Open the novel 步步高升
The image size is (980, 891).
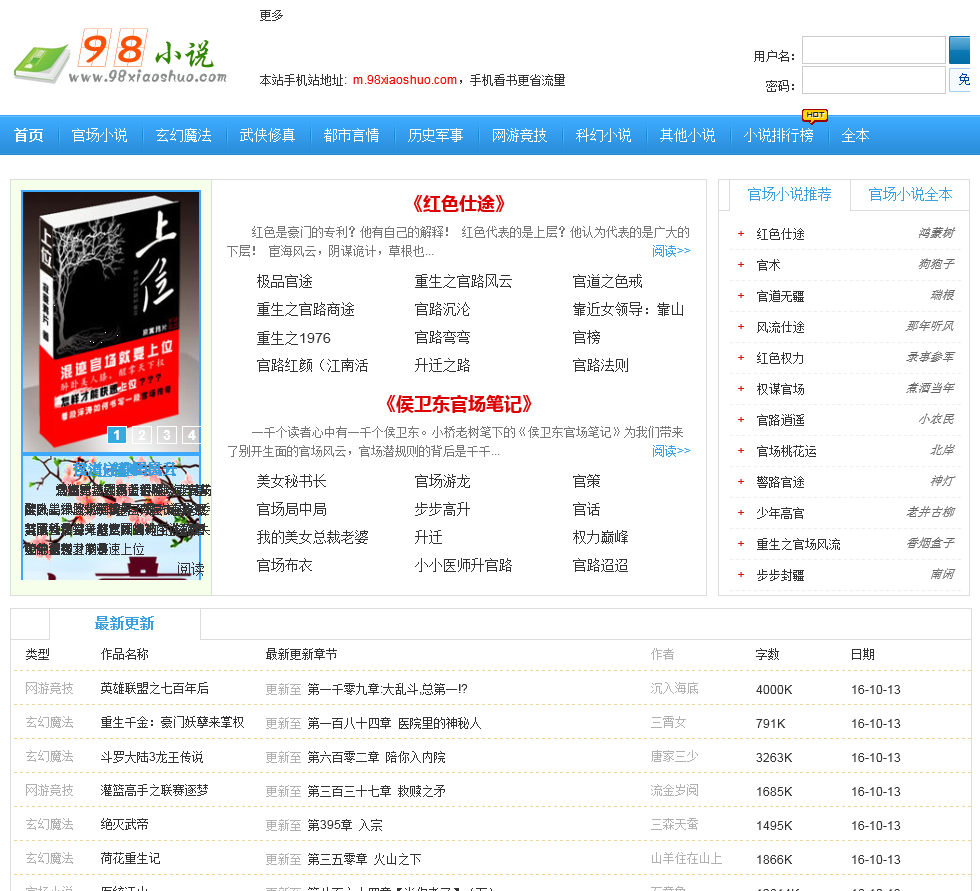(x=442, y=510)
